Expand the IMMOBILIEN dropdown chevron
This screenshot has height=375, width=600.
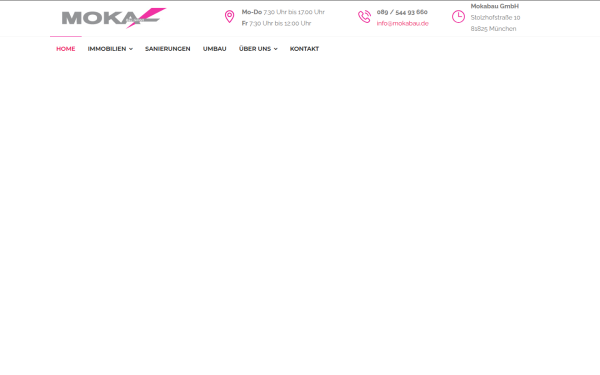pos(131,49)
